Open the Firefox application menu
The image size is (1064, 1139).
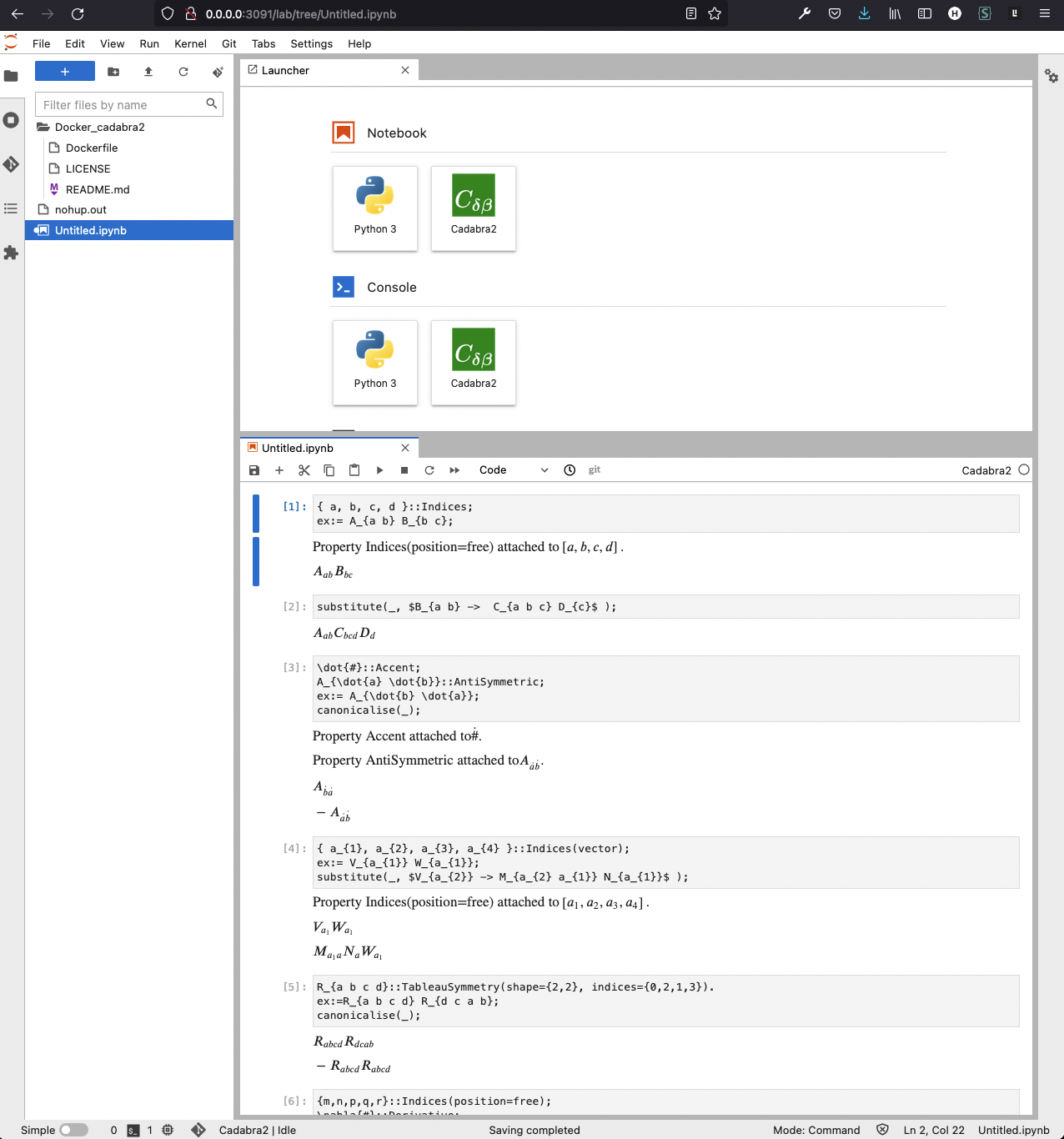1044,14
